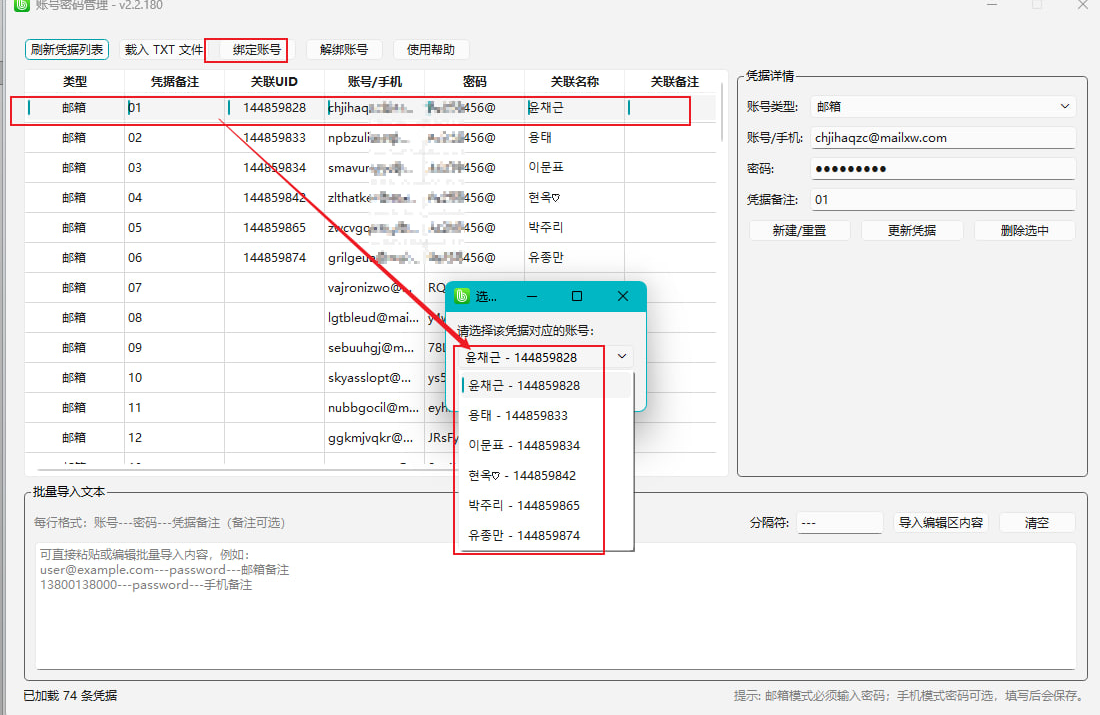
Task: Click the 分隔符 input field
Action: coord(839,523)
